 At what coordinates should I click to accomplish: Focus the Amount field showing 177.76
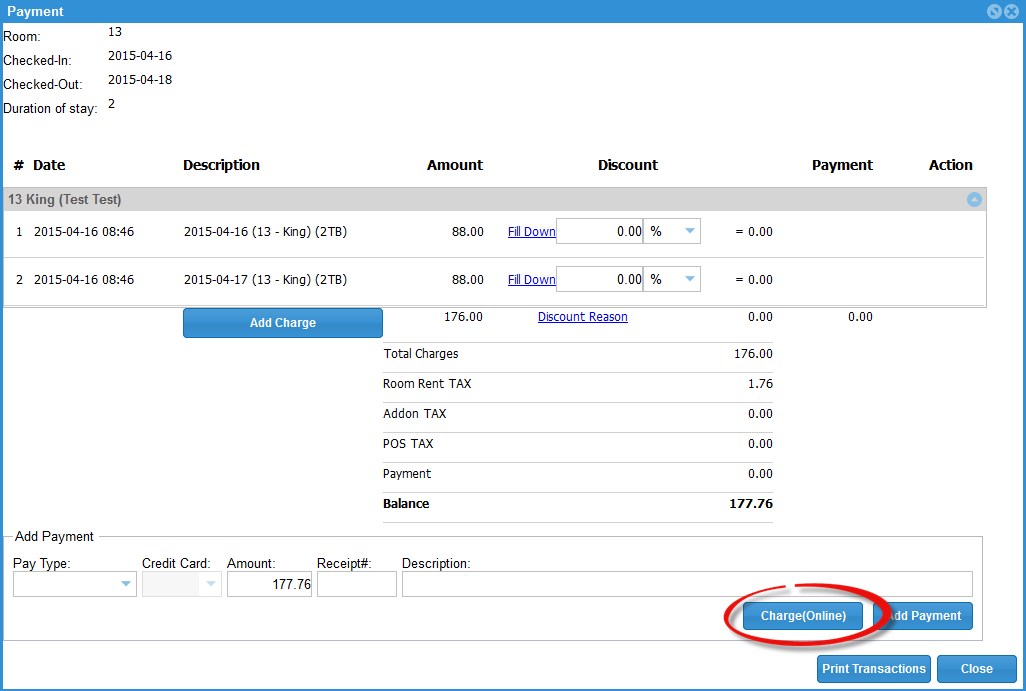tap(269, 584)
